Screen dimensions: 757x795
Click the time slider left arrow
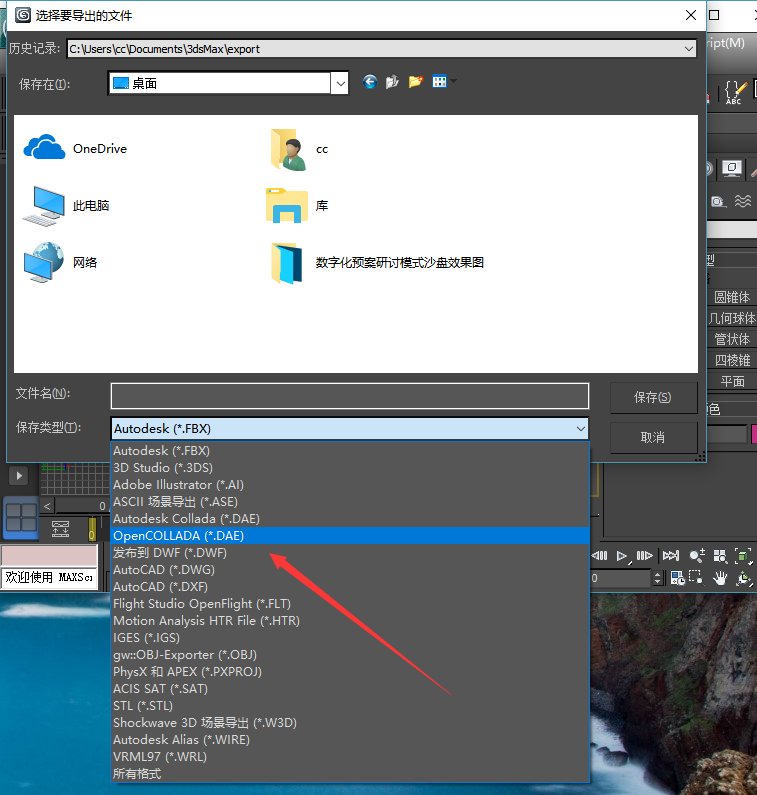click(x=47, y=506)
